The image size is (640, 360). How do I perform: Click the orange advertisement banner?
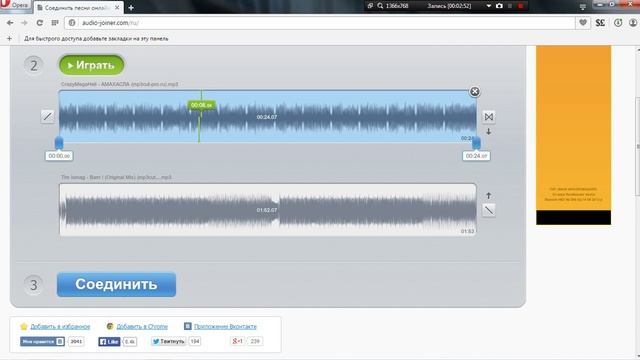pyautogui.click(x=573, y=135)
